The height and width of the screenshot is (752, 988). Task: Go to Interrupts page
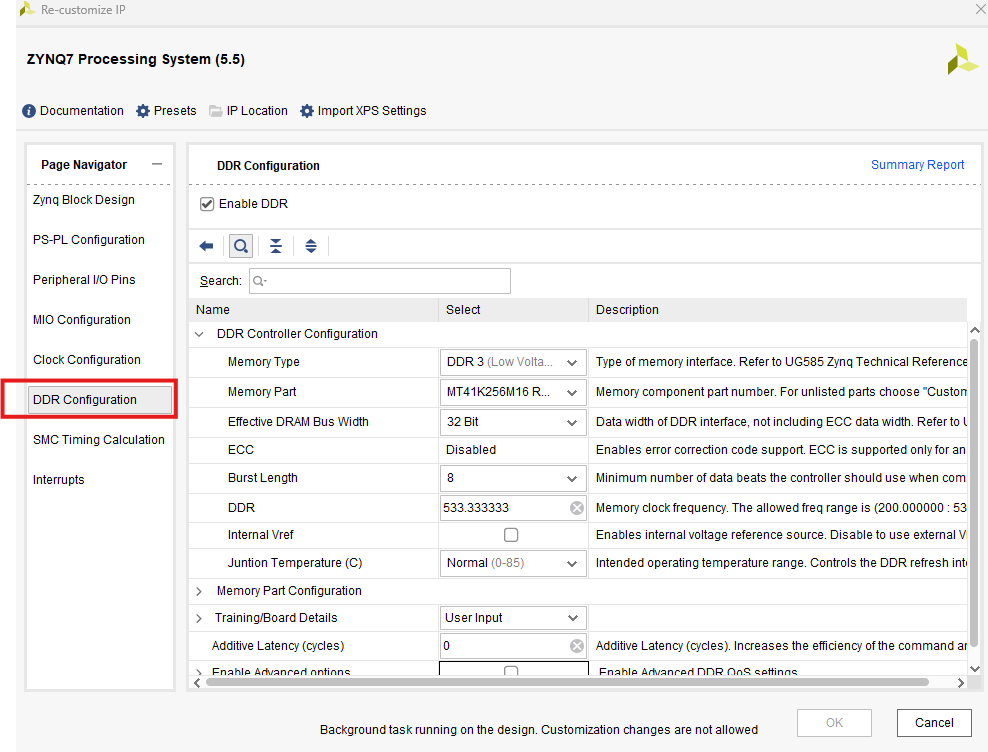pos(59,480)
